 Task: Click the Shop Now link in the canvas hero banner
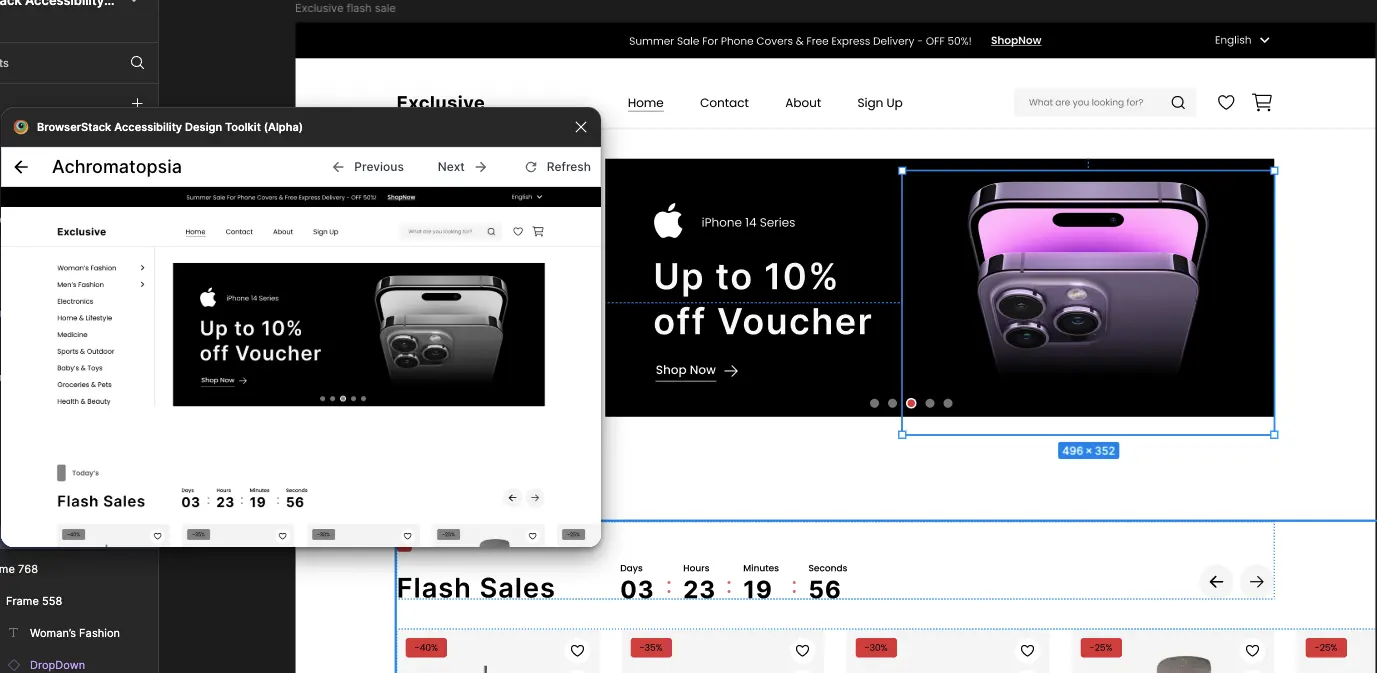pyautogui.click(x=686, y=370)
